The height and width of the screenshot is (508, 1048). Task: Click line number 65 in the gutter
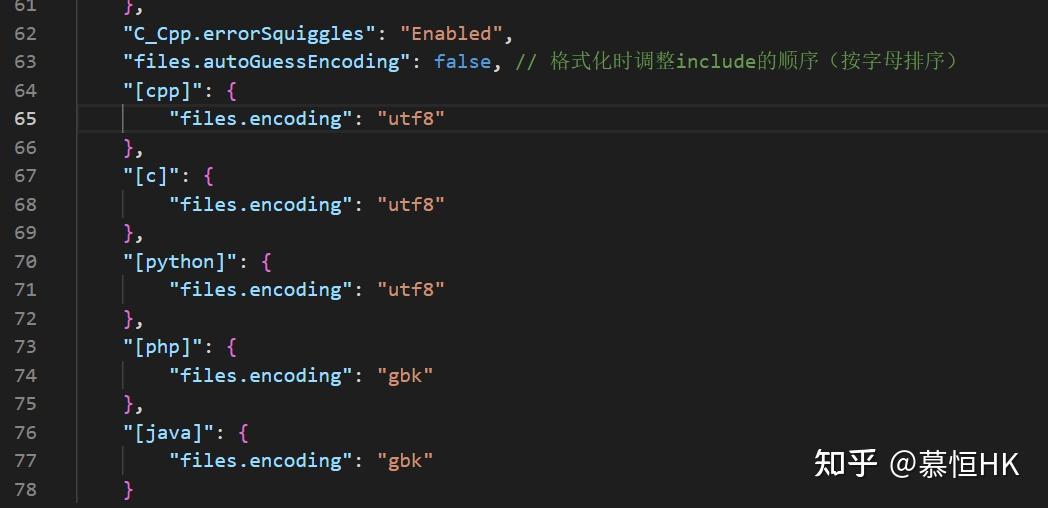25,118
